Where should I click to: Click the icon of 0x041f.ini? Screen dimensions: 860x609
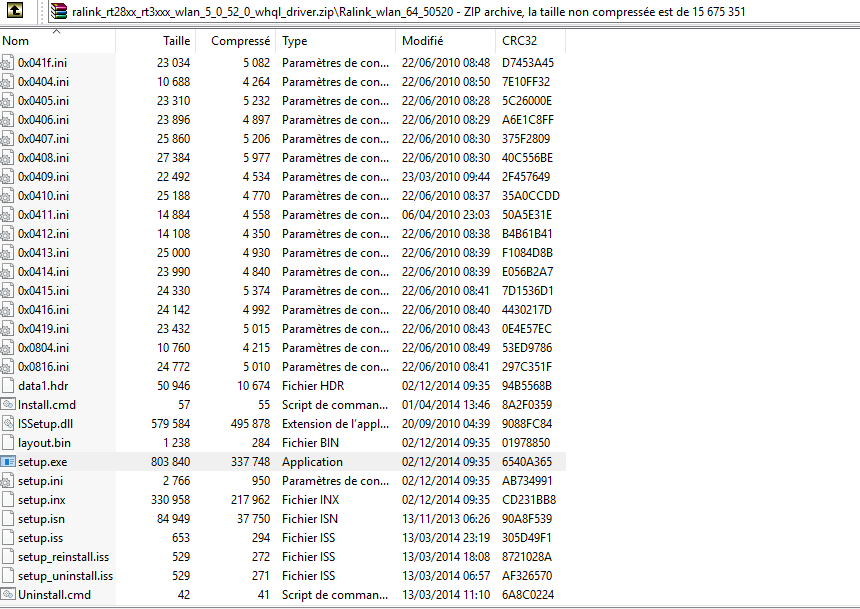click(x=7, y=63)
